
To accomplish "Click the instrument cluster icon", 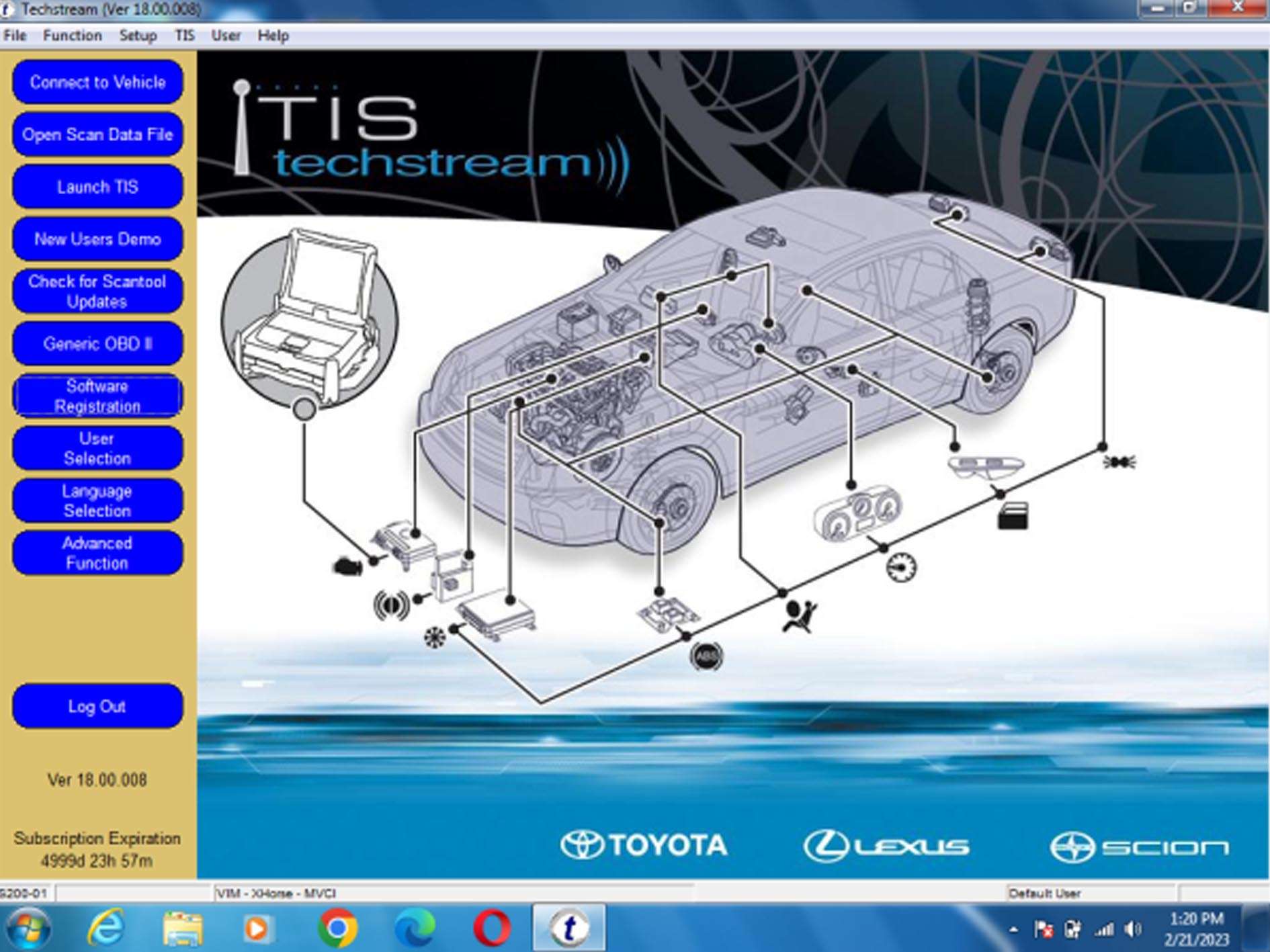I will 857,515.
